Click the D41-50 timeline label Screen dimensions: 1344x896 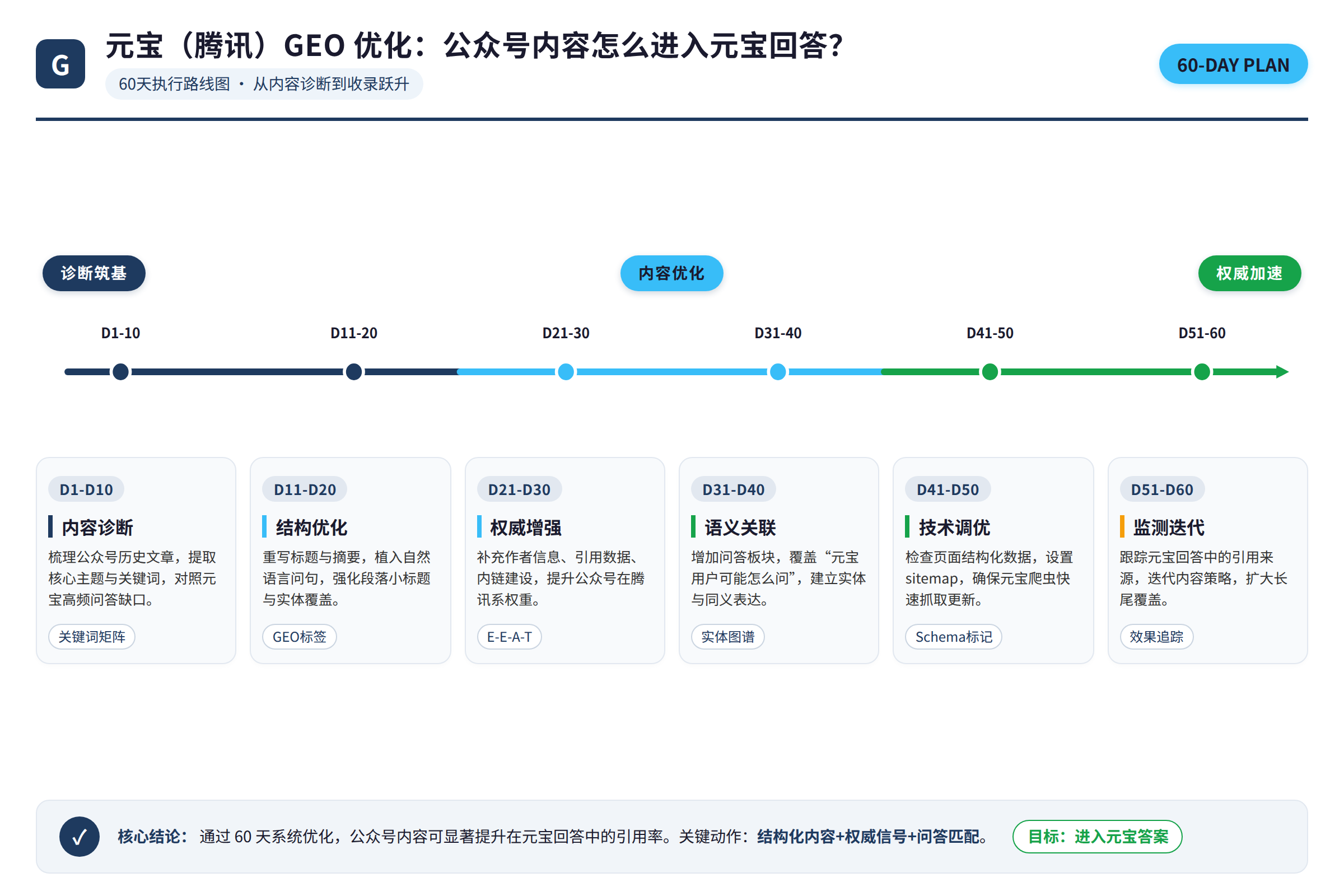click(x=990, y=333)
